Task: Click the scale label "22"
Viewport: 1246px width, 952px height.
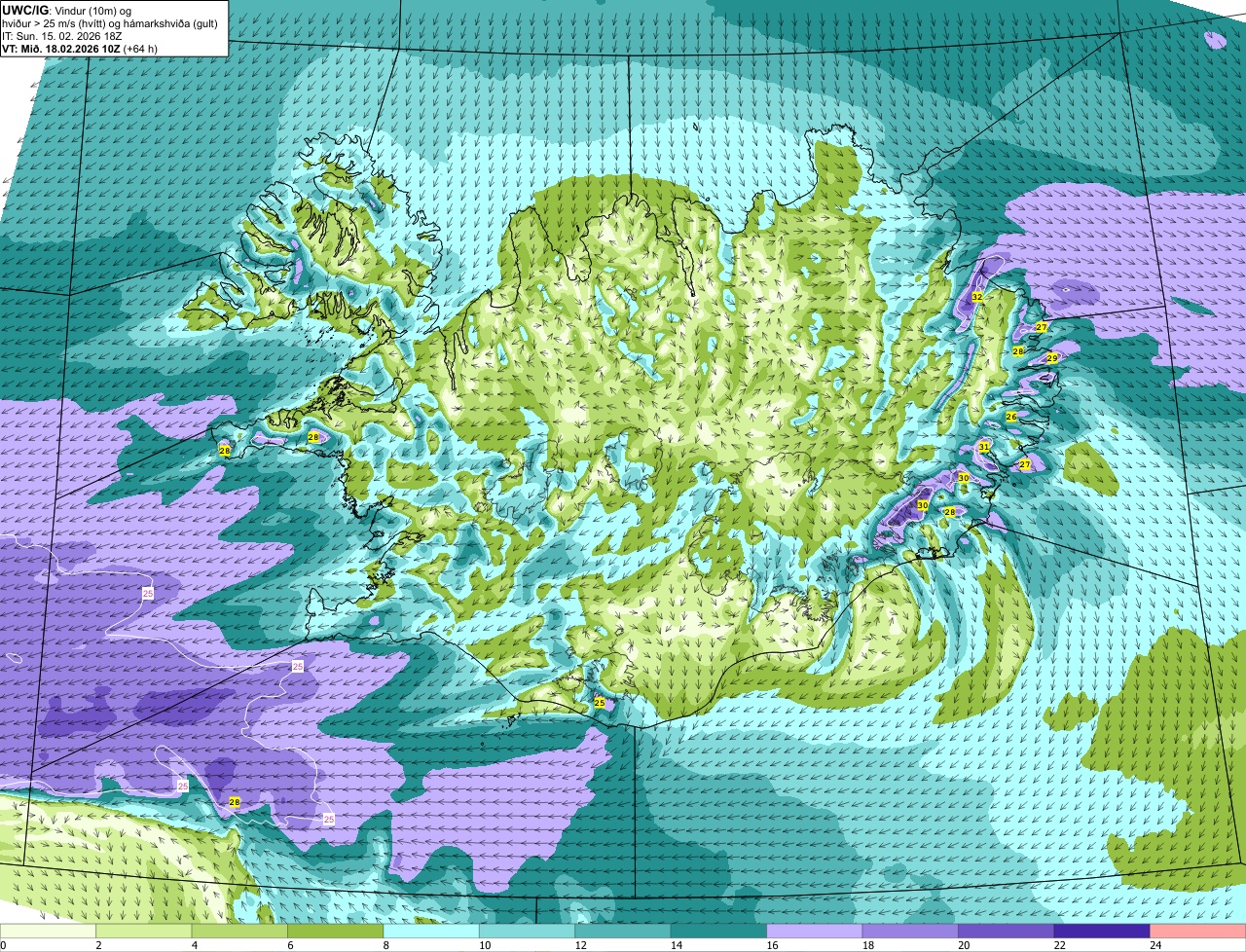Action: point(1059,945)
